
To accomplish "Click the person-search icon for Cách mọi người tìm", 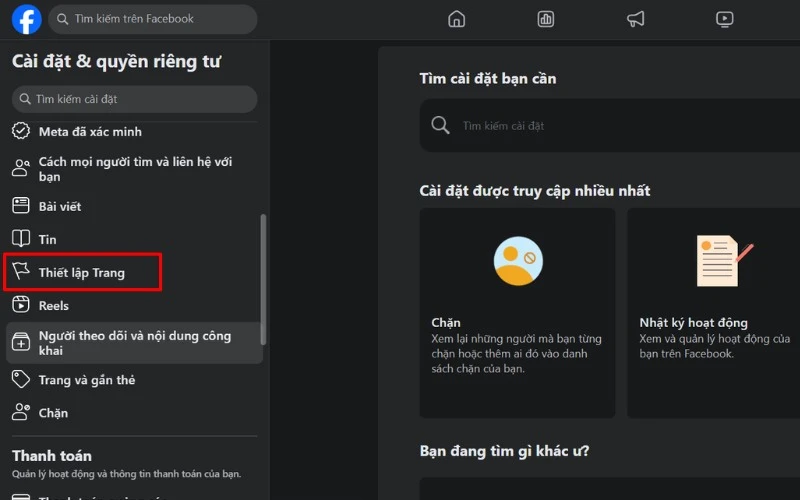I will coord(21,168).
